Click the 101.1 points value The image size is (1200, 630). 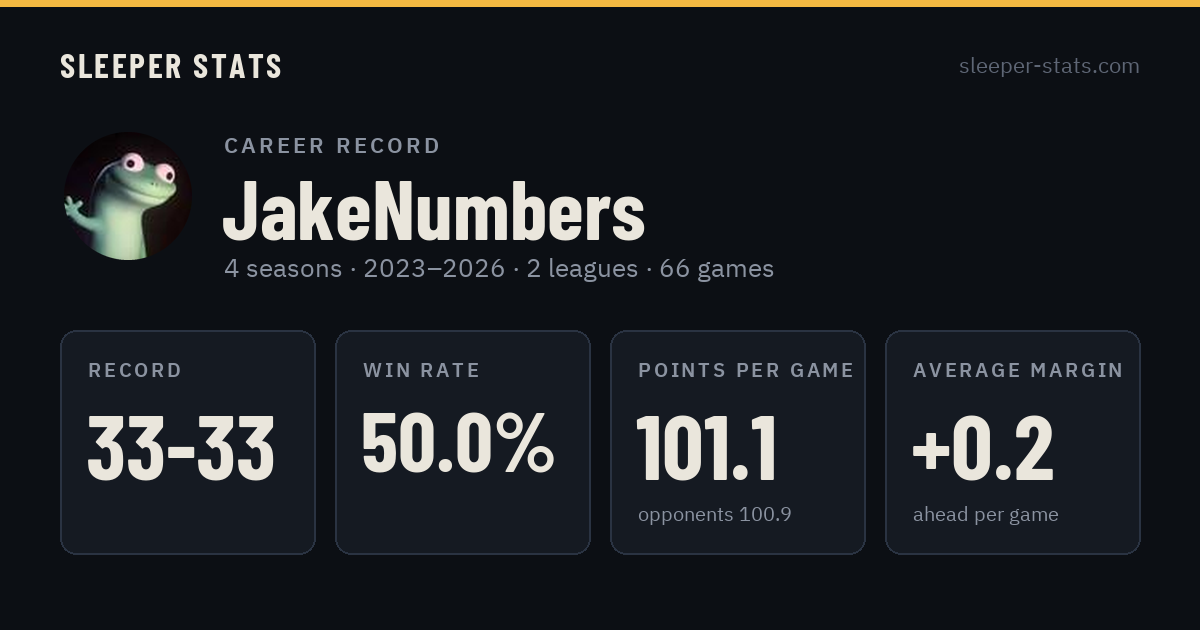(707, 448)
